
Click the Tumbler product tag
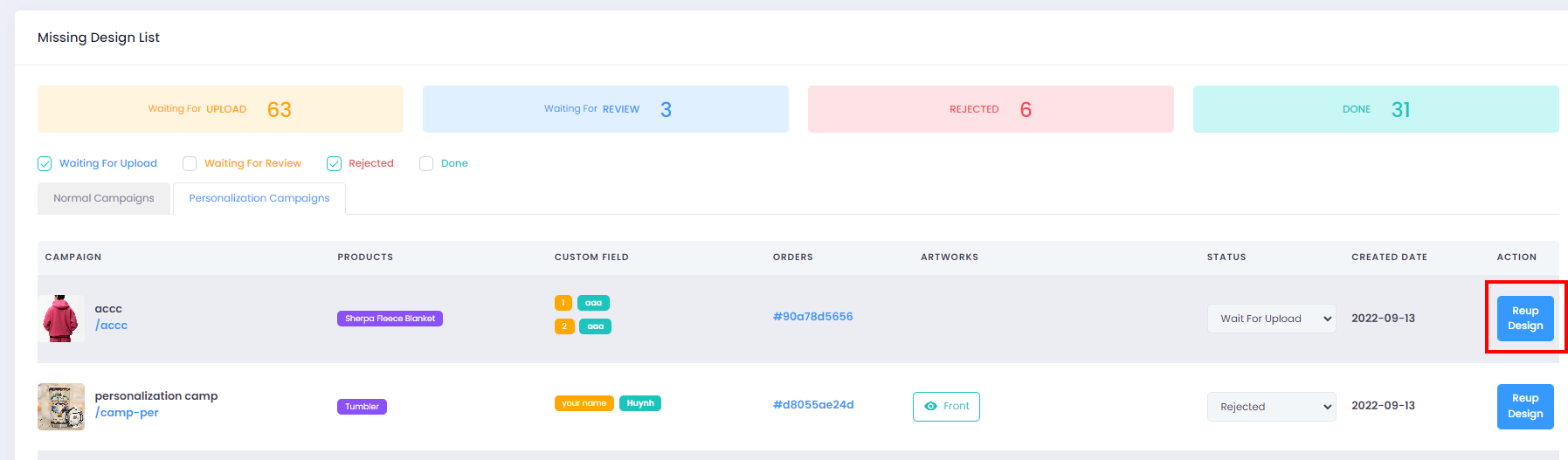(362, 407)
